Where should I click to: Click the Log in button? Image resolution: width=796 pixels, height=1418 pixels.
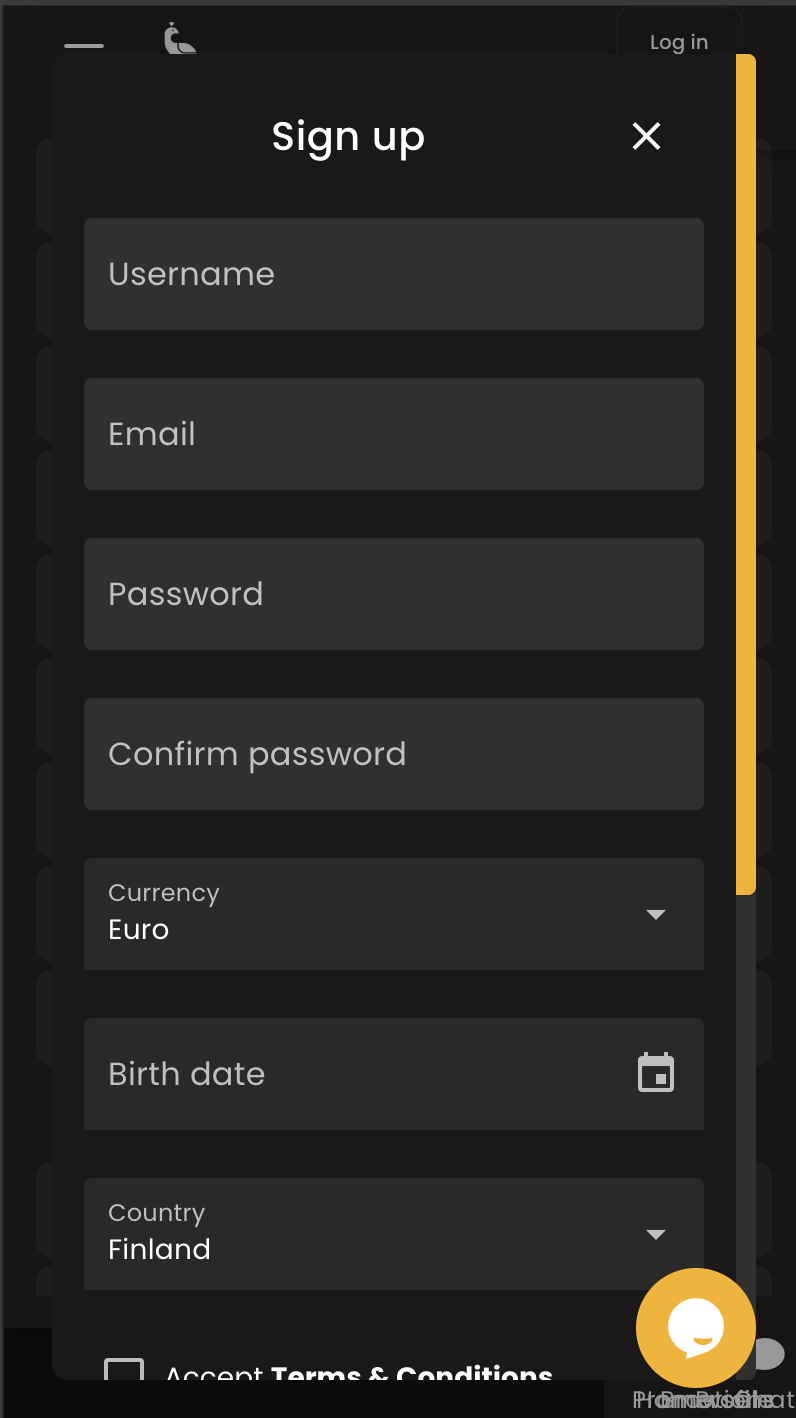click(678, 42)
